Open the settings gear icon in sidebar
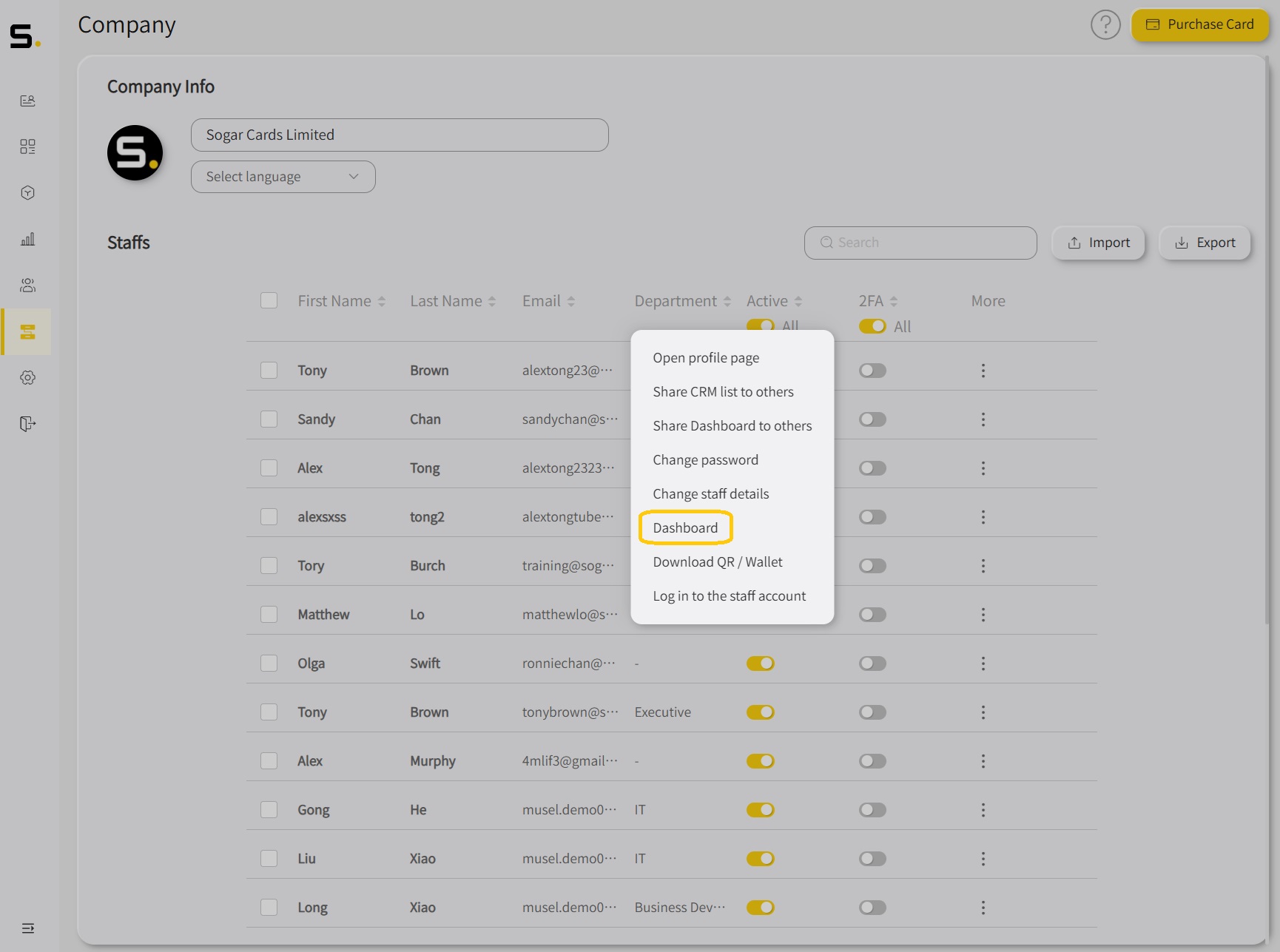1280x952 pixels. click(x=27, y=377)
